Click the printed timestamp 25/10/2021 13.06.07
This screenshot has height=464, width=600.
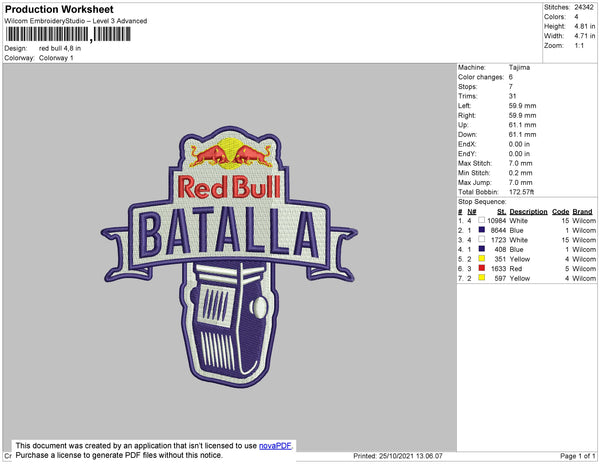click(x=411, y=456)
